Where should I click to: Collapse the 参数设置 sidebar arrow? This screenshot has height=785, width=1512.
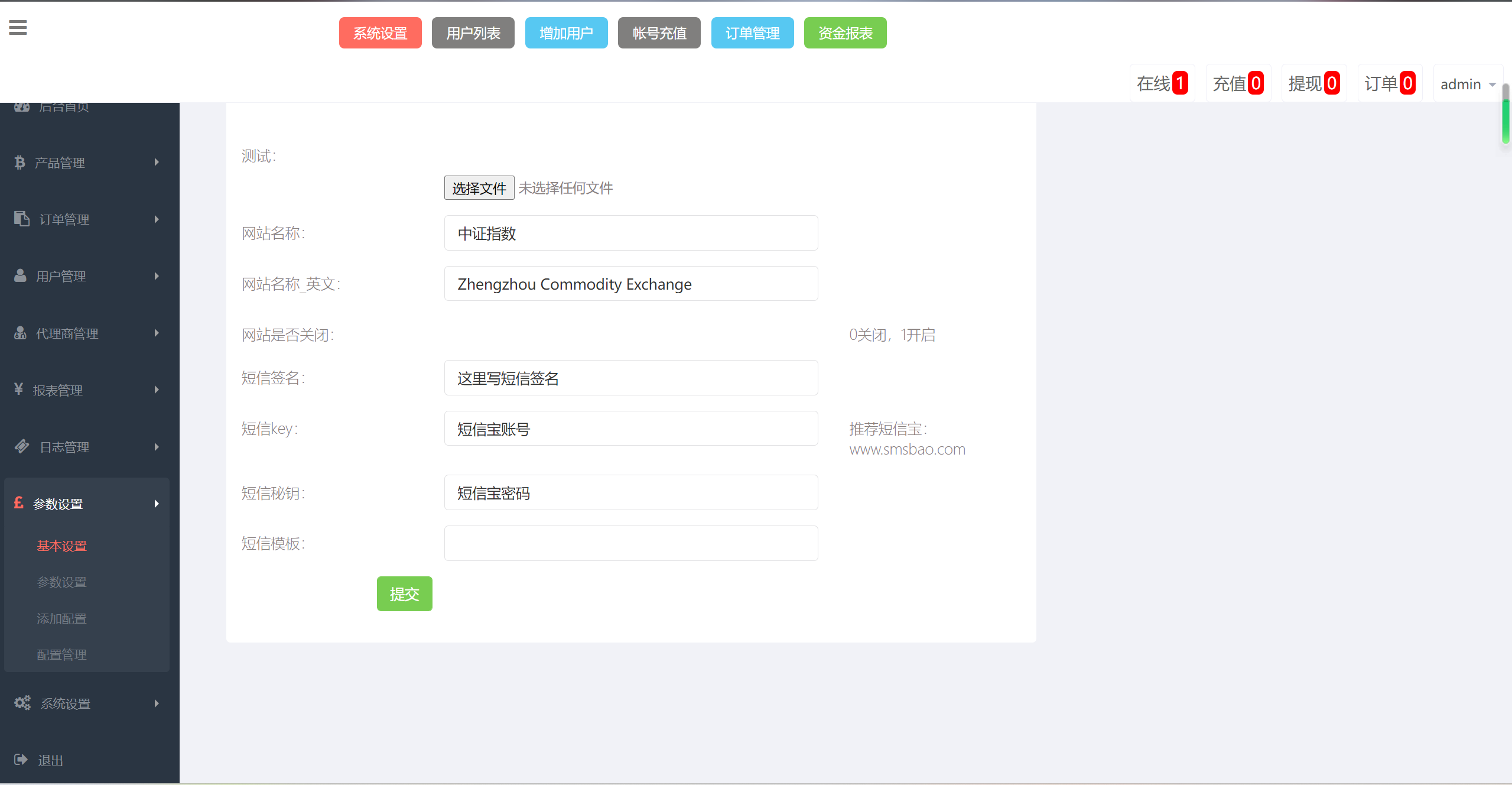157,504
